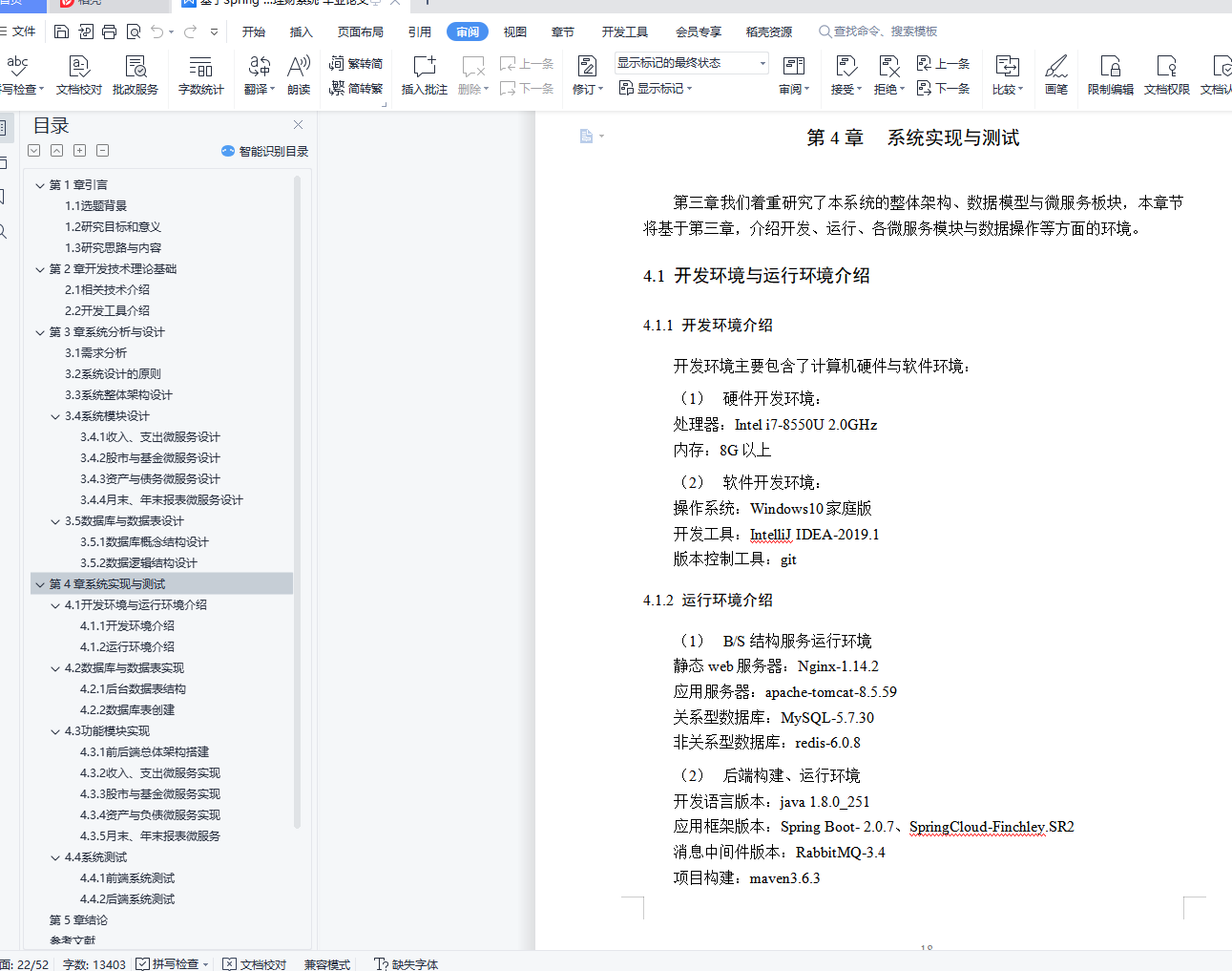Viewport: 1232px width, 971px height.
Task: Collapse all outline levels with the minus box icon
Action: tap(103, 151)
